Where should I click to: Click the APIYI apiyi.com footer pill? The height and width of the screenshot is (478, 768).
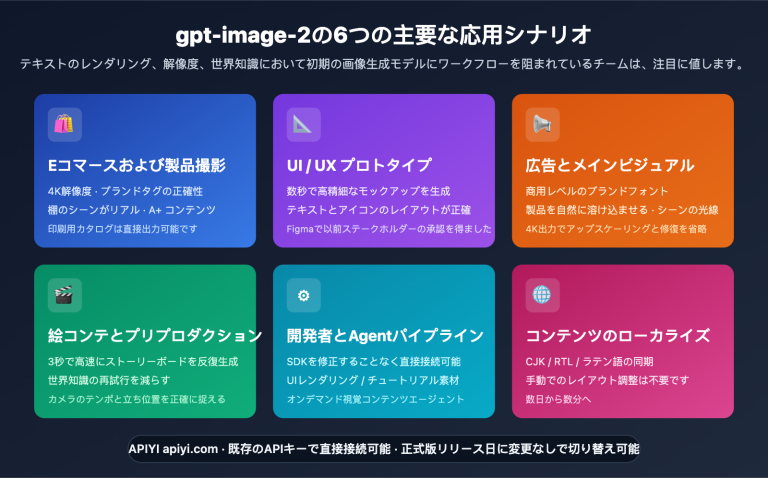[x=384, y=449]
